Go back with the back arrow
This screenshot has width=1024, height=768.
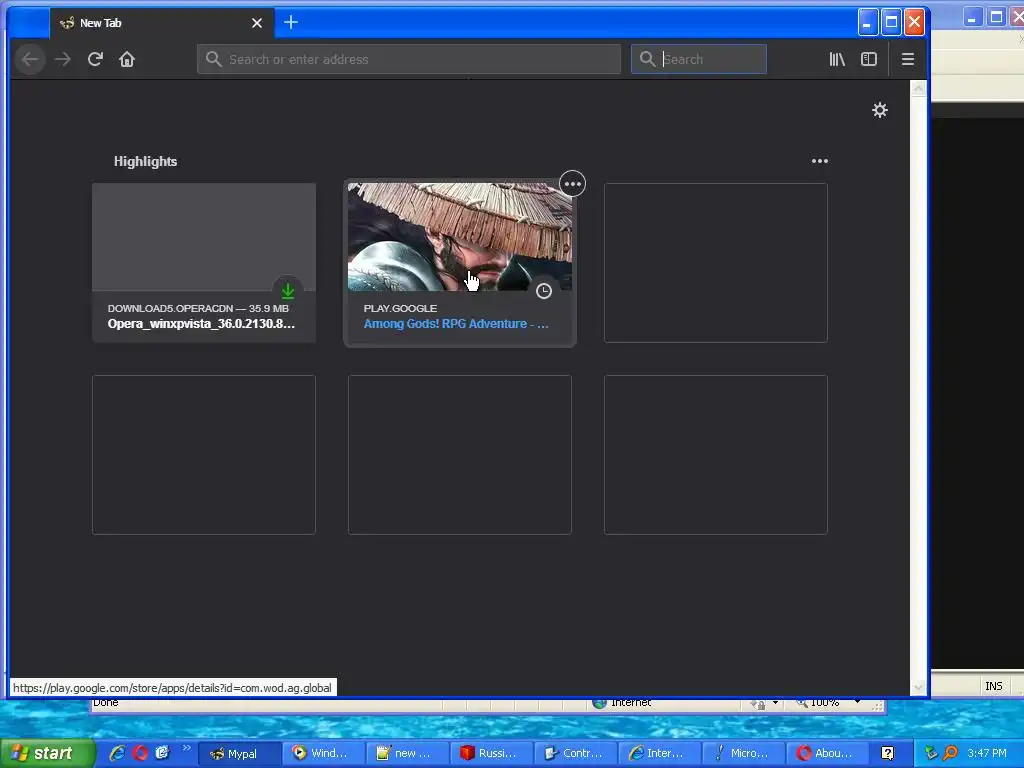pyautogui.click(x=30, y=59)
